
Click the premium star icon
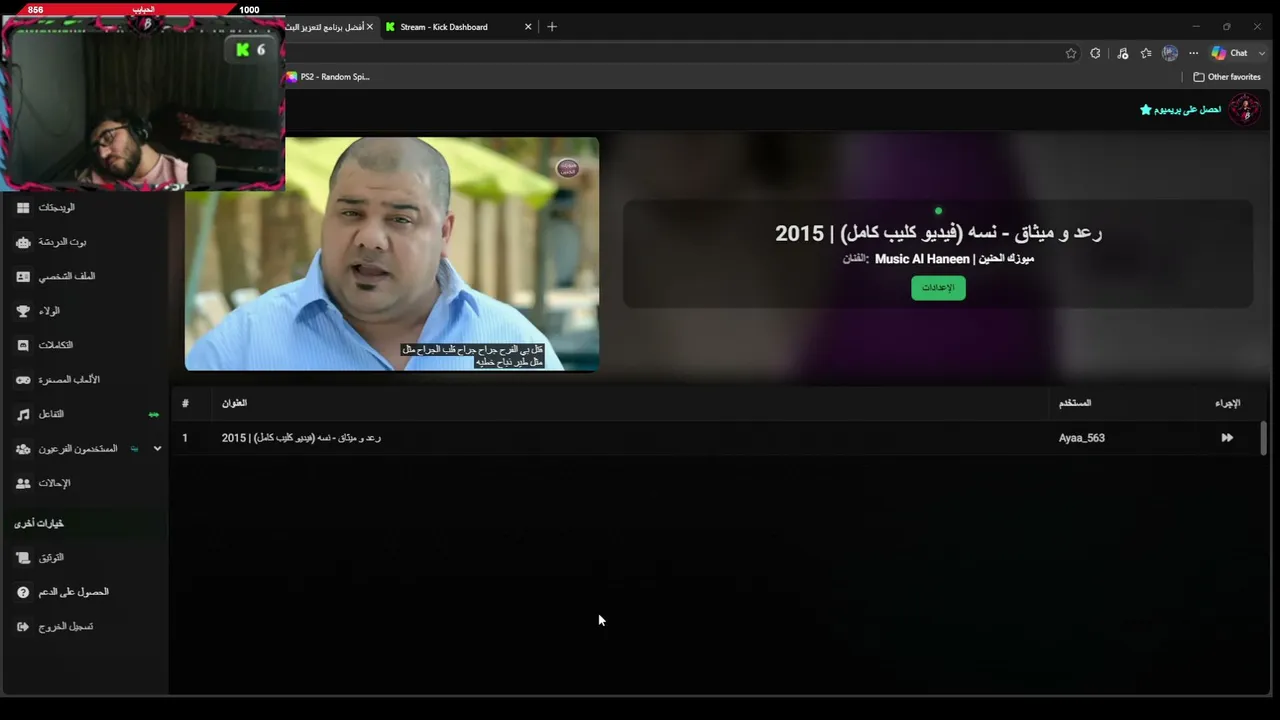point(1146,109)
